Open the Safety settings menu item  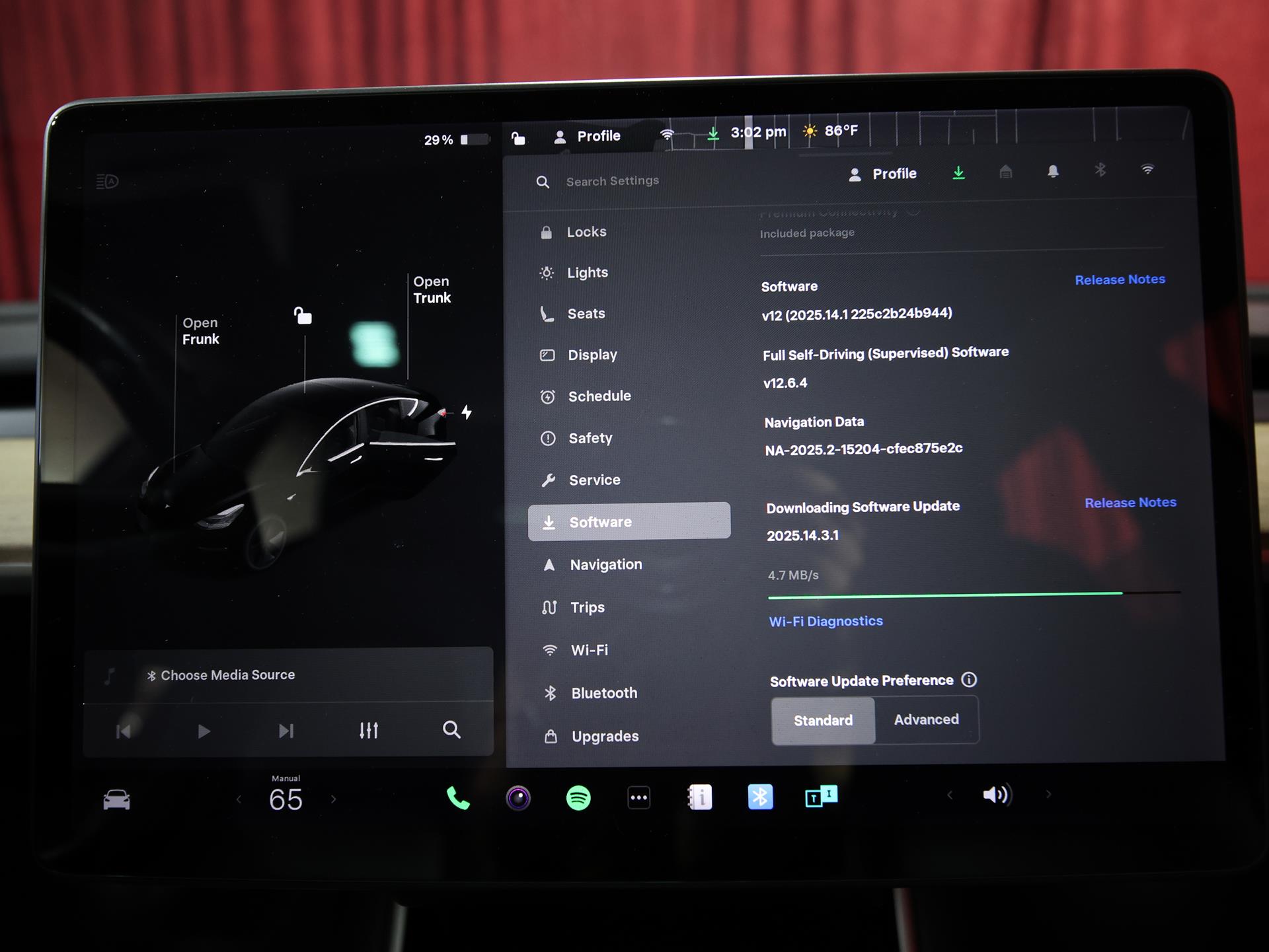coord(590,438)
